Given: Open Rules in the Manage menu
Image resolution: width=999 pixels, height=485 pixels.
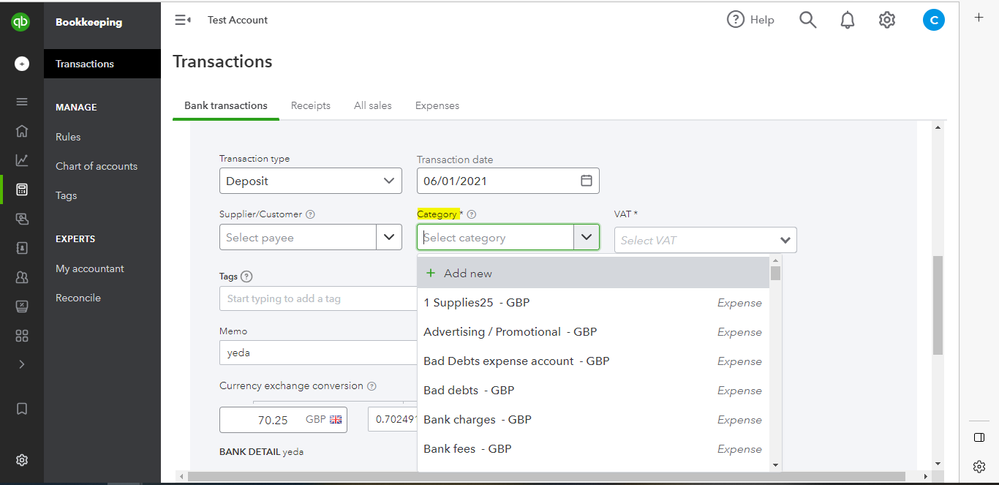Looking at the screenshot, I should (68, 137).
